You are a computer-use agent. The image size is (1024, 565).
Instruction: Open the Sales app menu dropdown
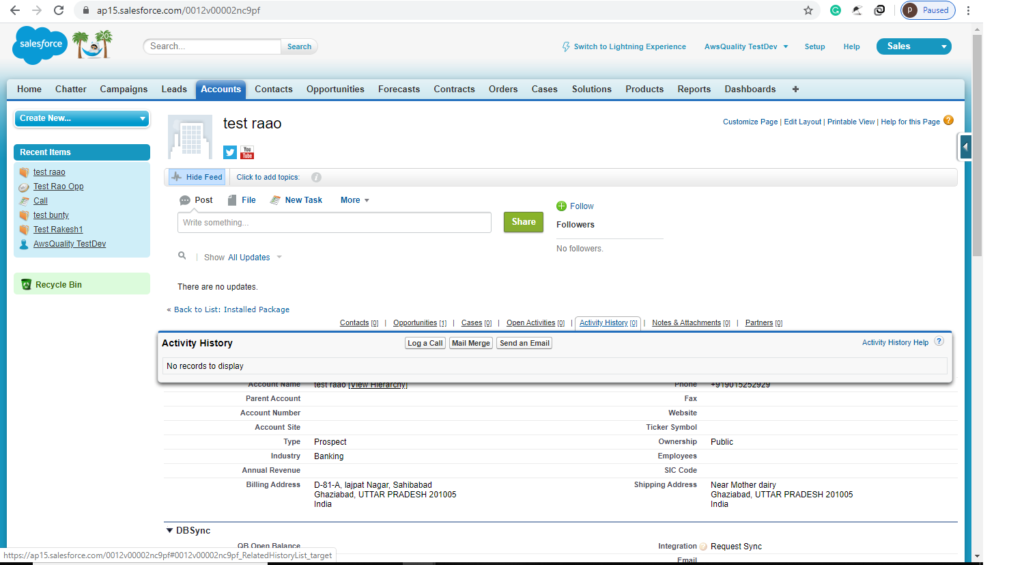tap(913, 46)
